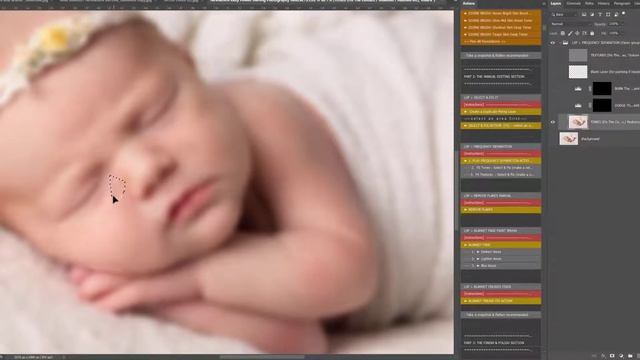The width and height of the screenshot is (640, 360).
Task: Expand the Darken Areas action
Action: (478, 252)
